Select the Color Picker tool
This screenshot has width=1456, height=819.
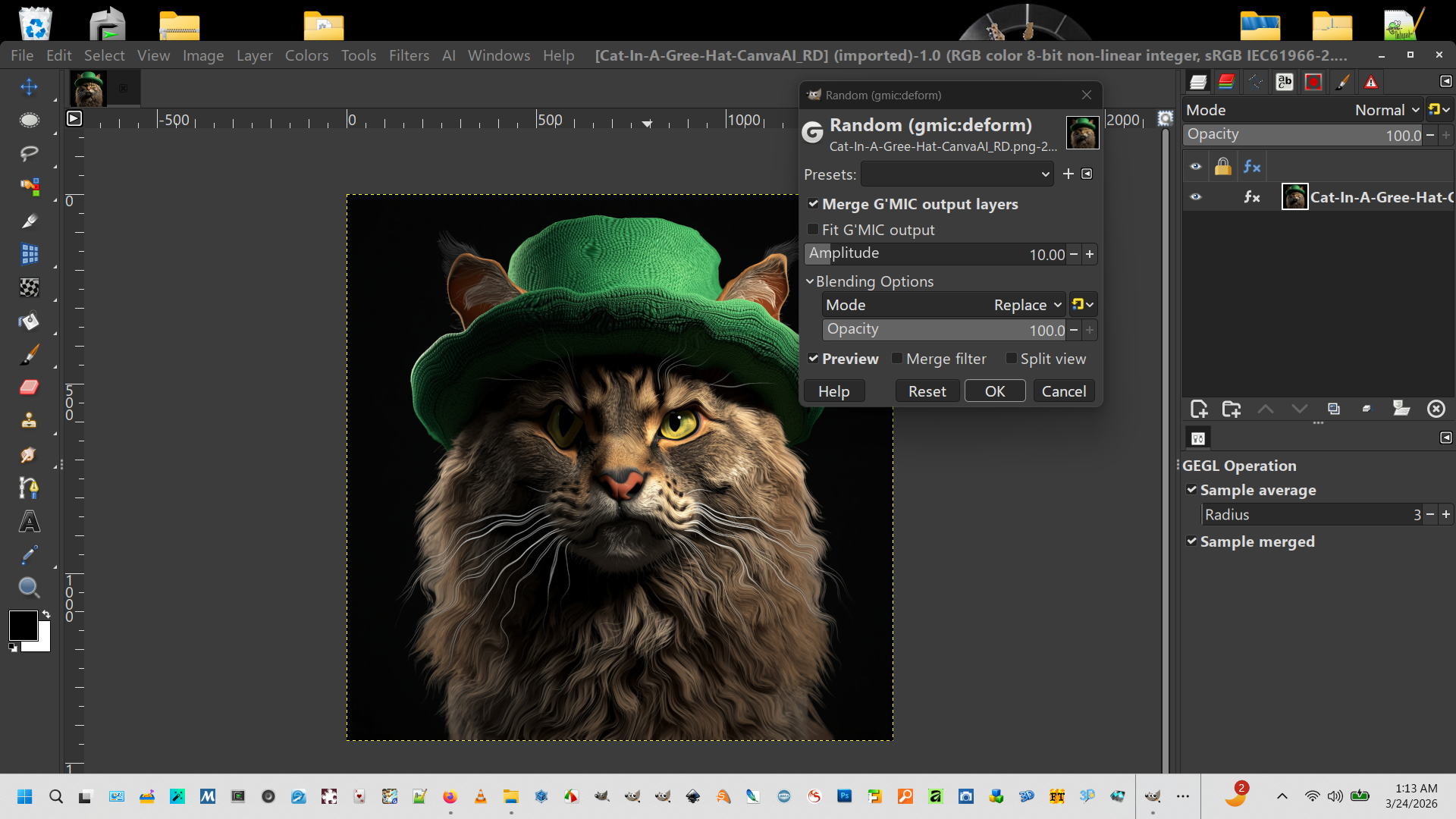click(29, 555)
